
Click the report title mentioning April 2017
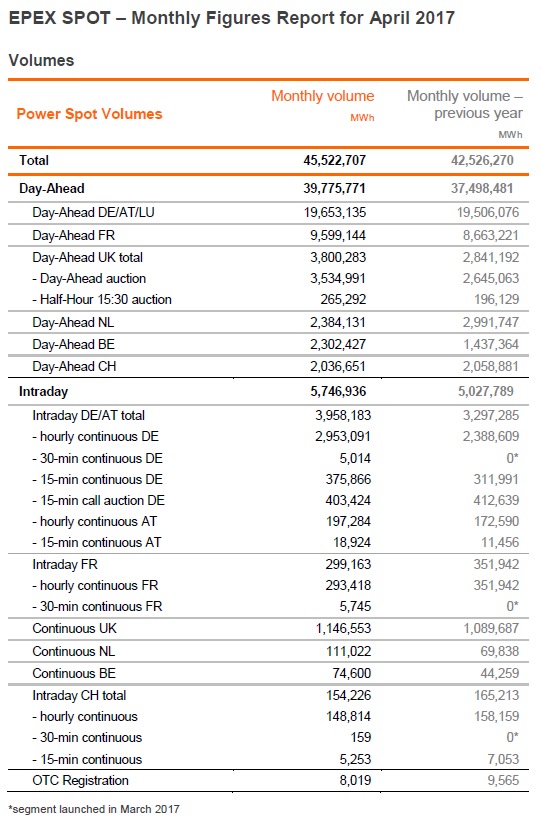[232, 18]
